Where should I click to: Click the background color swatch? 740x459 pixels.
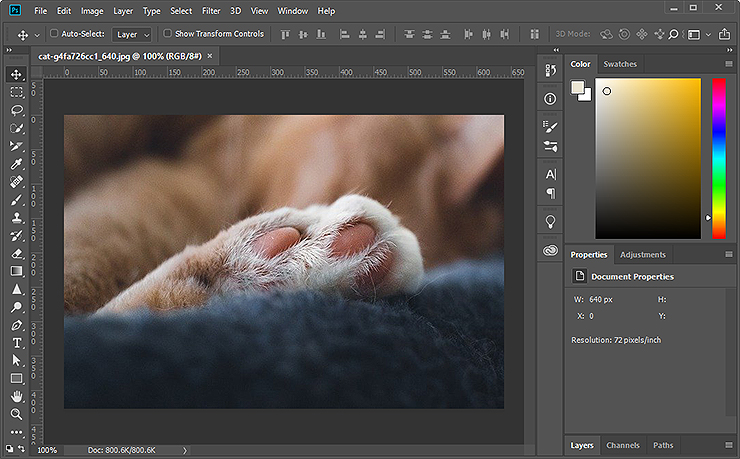[x=586, y=96]
